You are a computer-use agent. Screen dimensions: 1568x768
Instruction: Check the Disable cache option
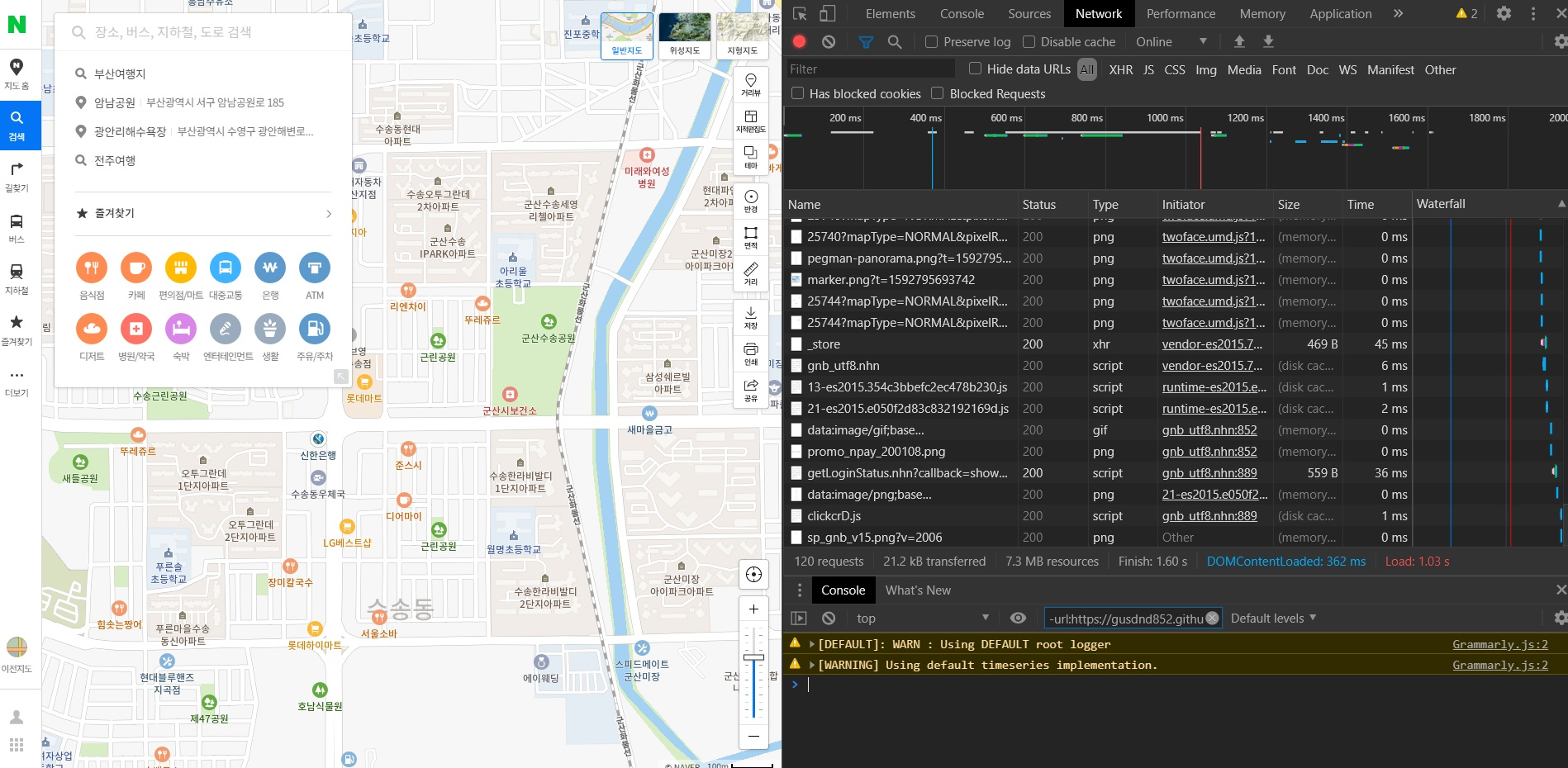click(1029, 42)
